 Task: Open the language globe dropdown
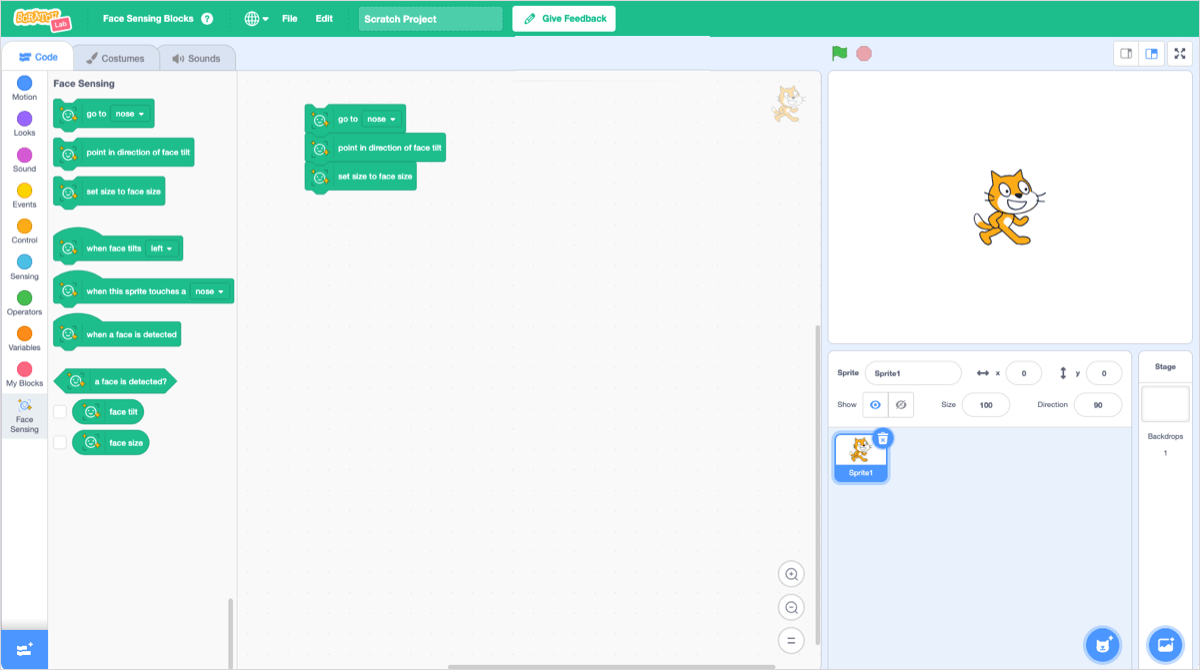coord(257,19)
